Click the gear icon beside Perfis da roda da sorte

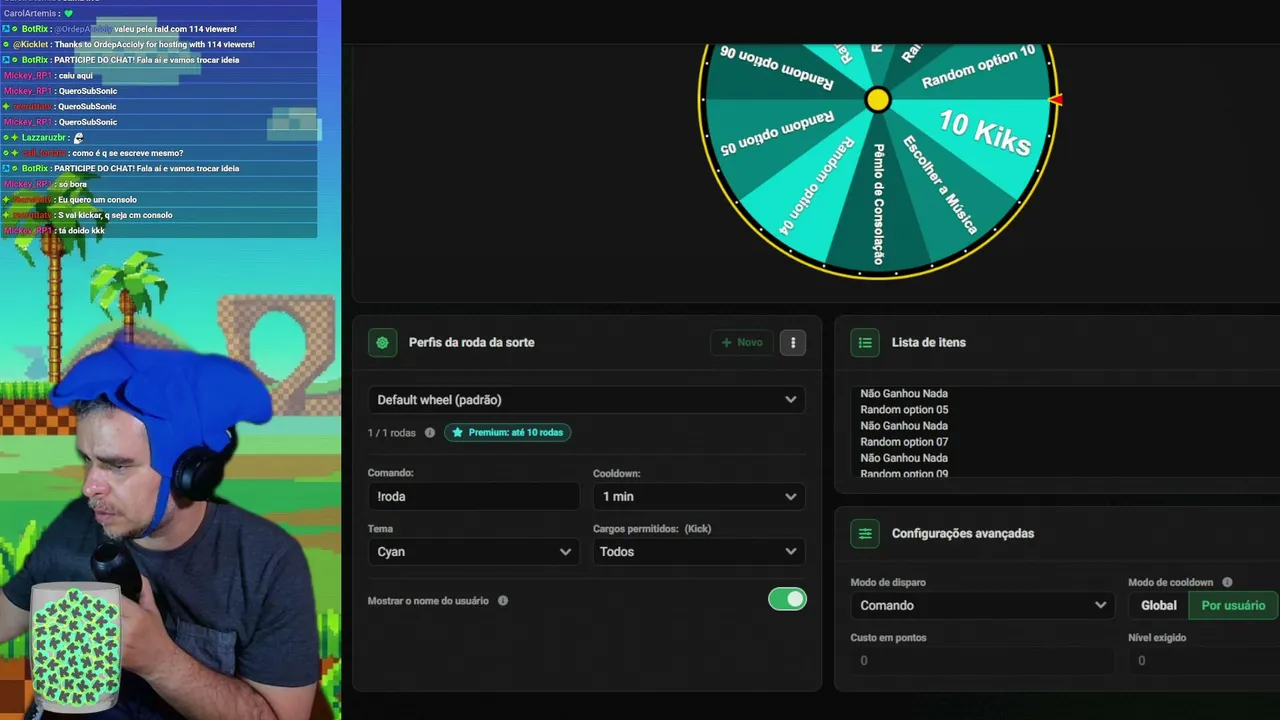[382, 343]
